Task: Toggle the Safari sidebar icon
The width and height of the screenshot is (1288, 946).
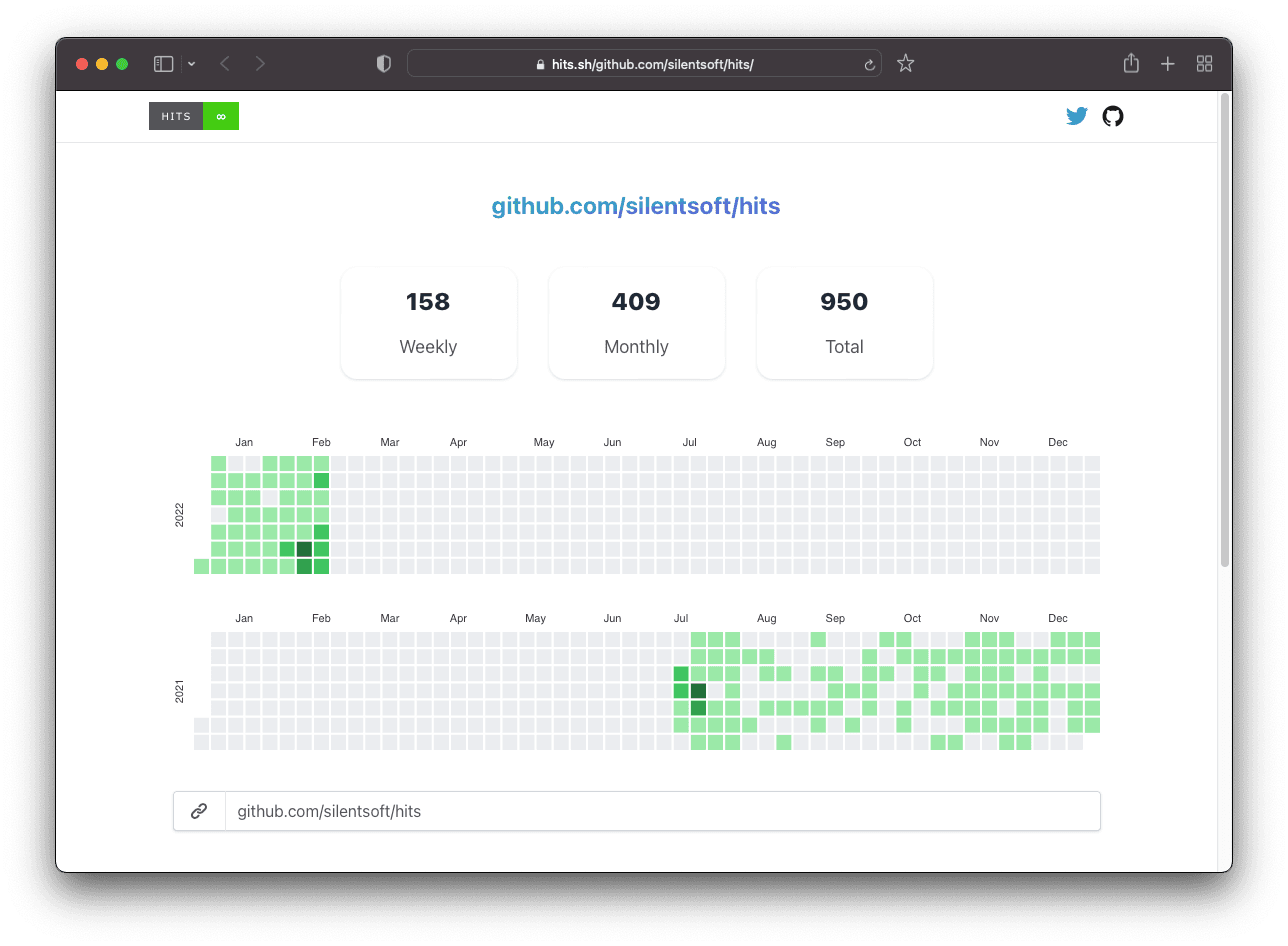Action: (164, 64)
